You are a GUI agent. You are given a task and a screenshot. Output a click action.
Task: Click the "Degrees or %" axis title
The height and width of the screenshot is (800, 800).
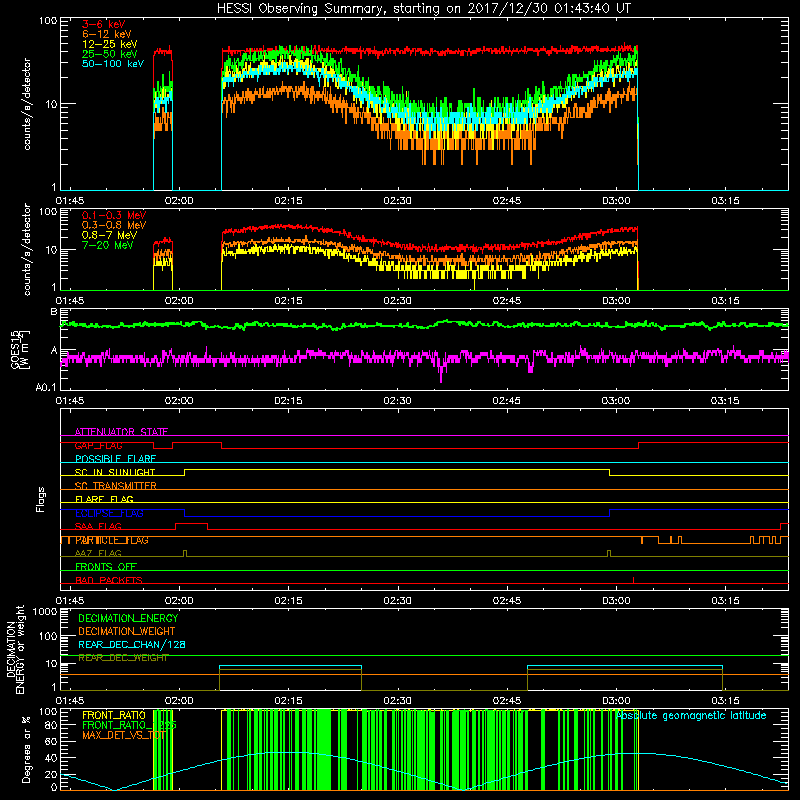pyautogui.click(x=26, y=750)
